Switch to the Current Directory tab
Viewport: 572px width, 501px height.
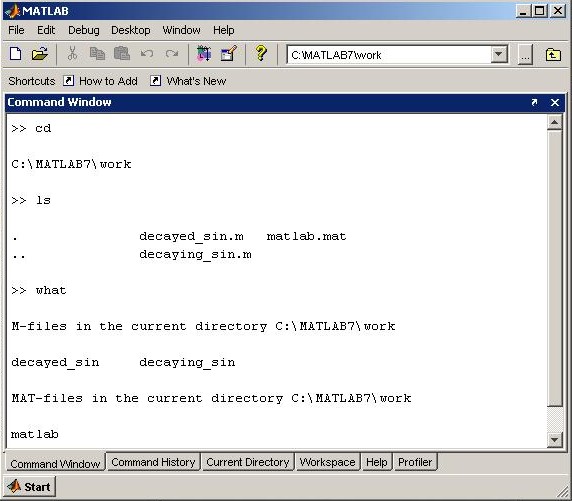pyautogui.click(x=248, y=462)
